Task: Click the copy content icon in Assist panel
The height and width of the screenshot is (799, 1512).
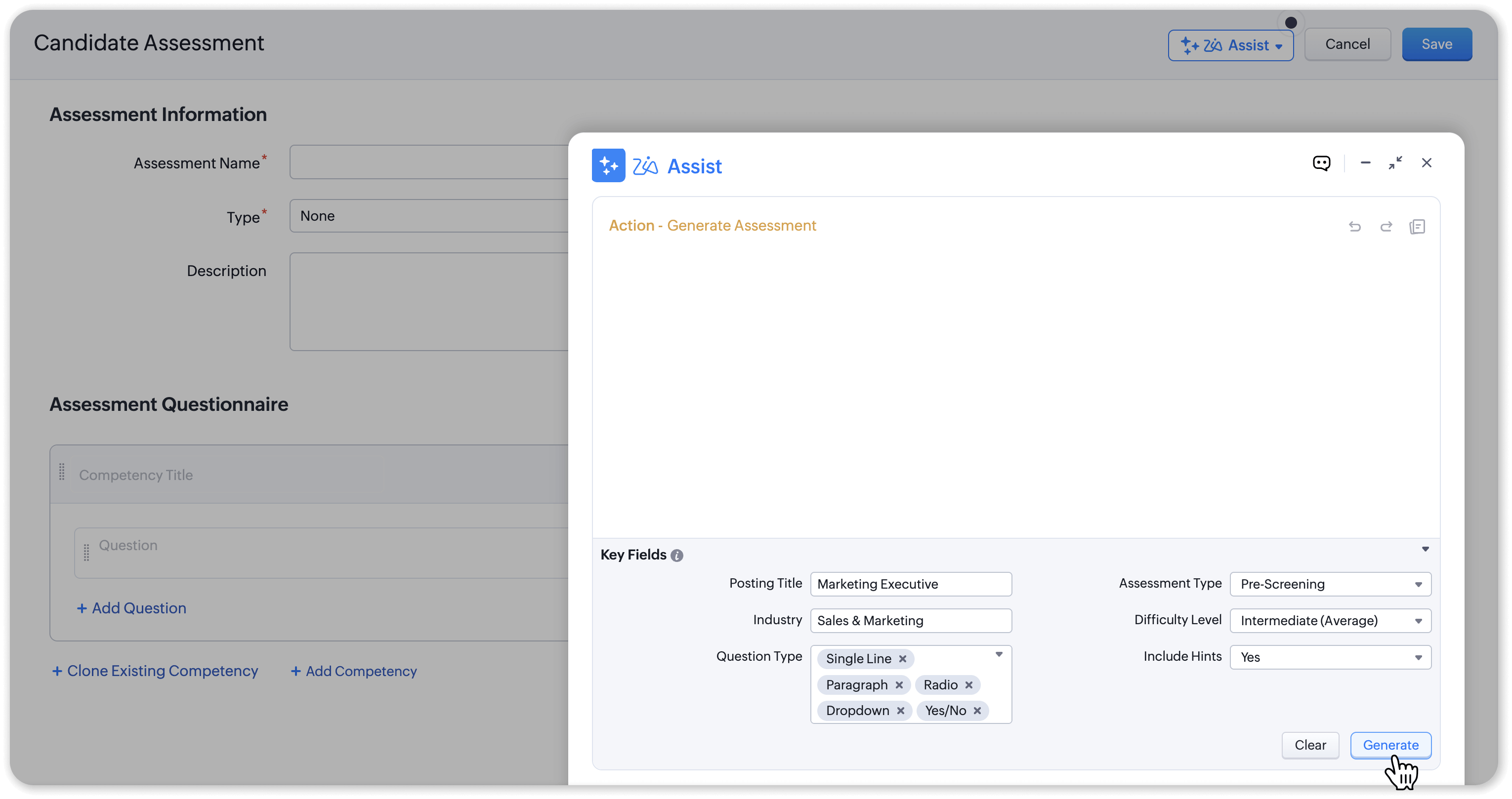Action: tap(1417, 227)
